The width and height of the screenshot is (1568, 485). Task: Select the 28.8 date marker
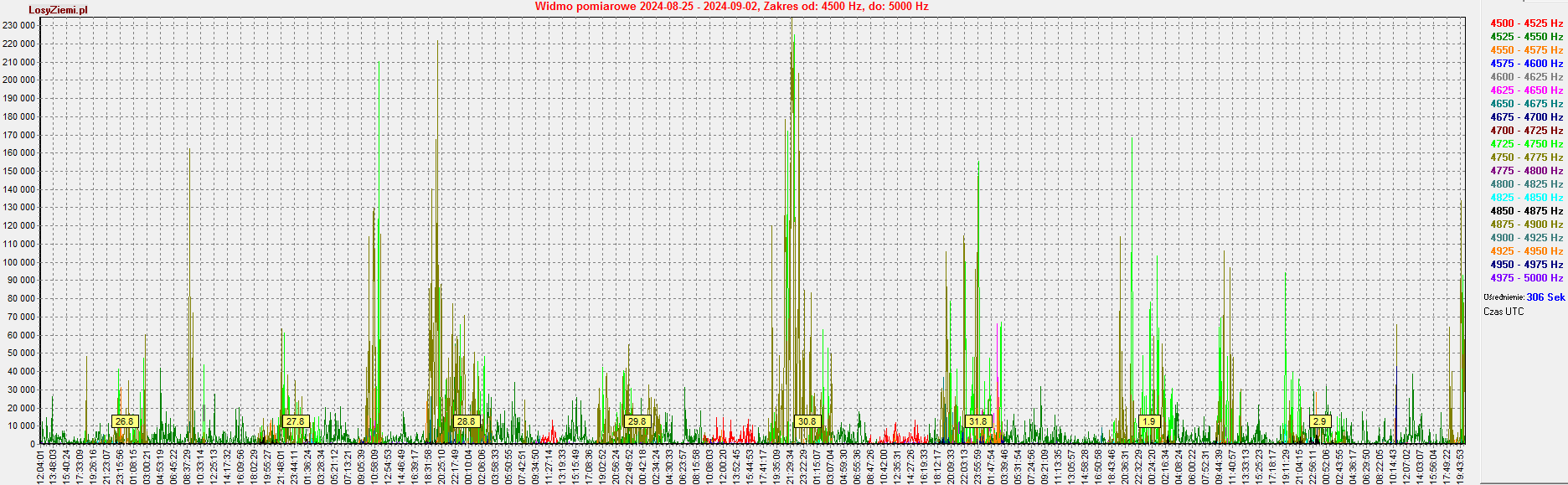click(x=466, y=421)
